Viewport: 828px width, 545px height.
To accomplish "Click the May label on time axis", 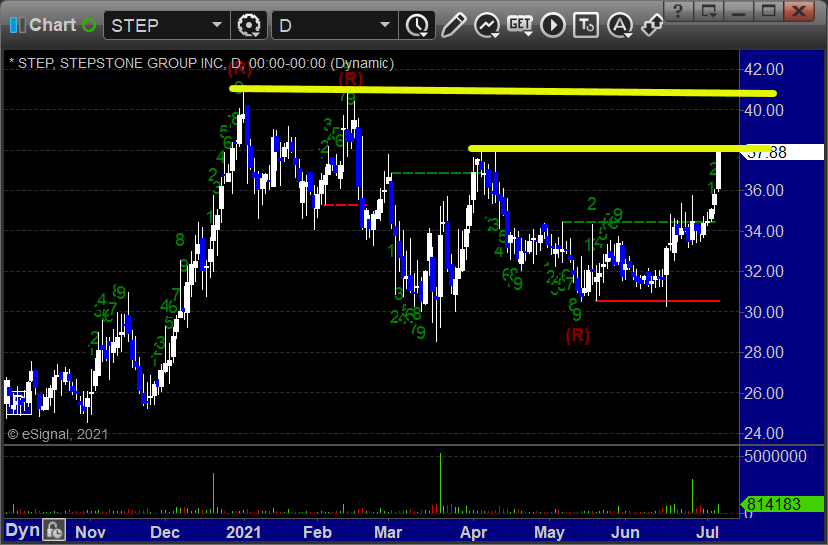I will (x=549, y=532).
